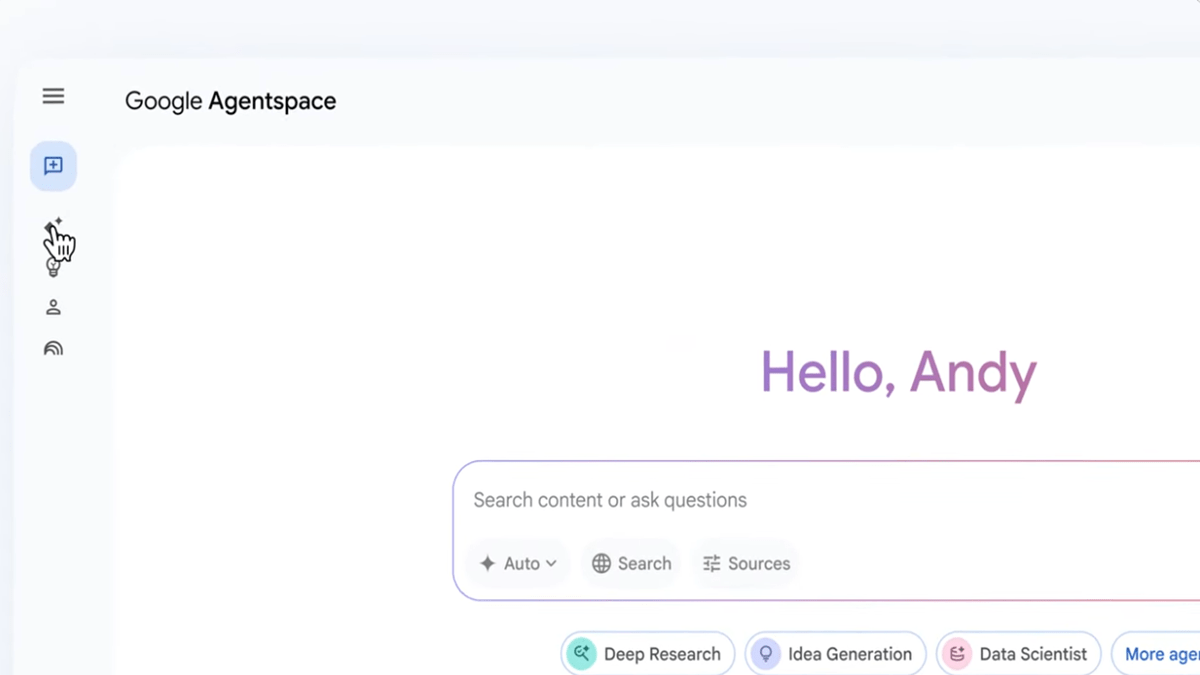Screen dimensions: 1200x675
Task: Open the sparkle agents icon in the sidebar
Action: [x=53, y=226]
